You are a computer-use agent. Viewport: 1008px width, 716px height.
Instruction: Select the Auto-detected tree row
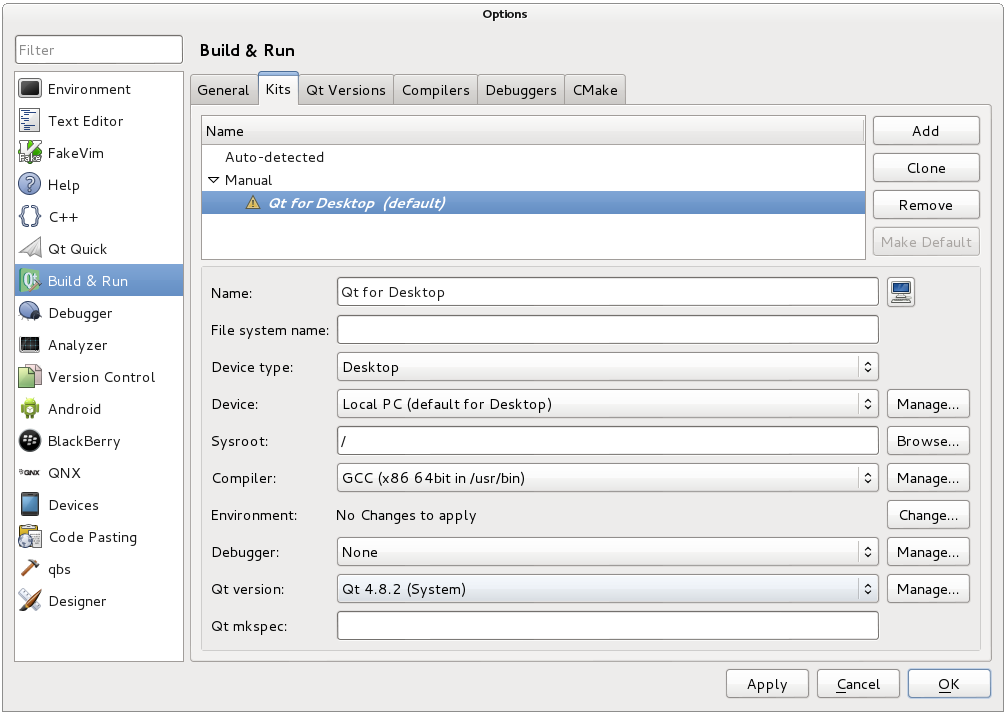click(534, 157)
